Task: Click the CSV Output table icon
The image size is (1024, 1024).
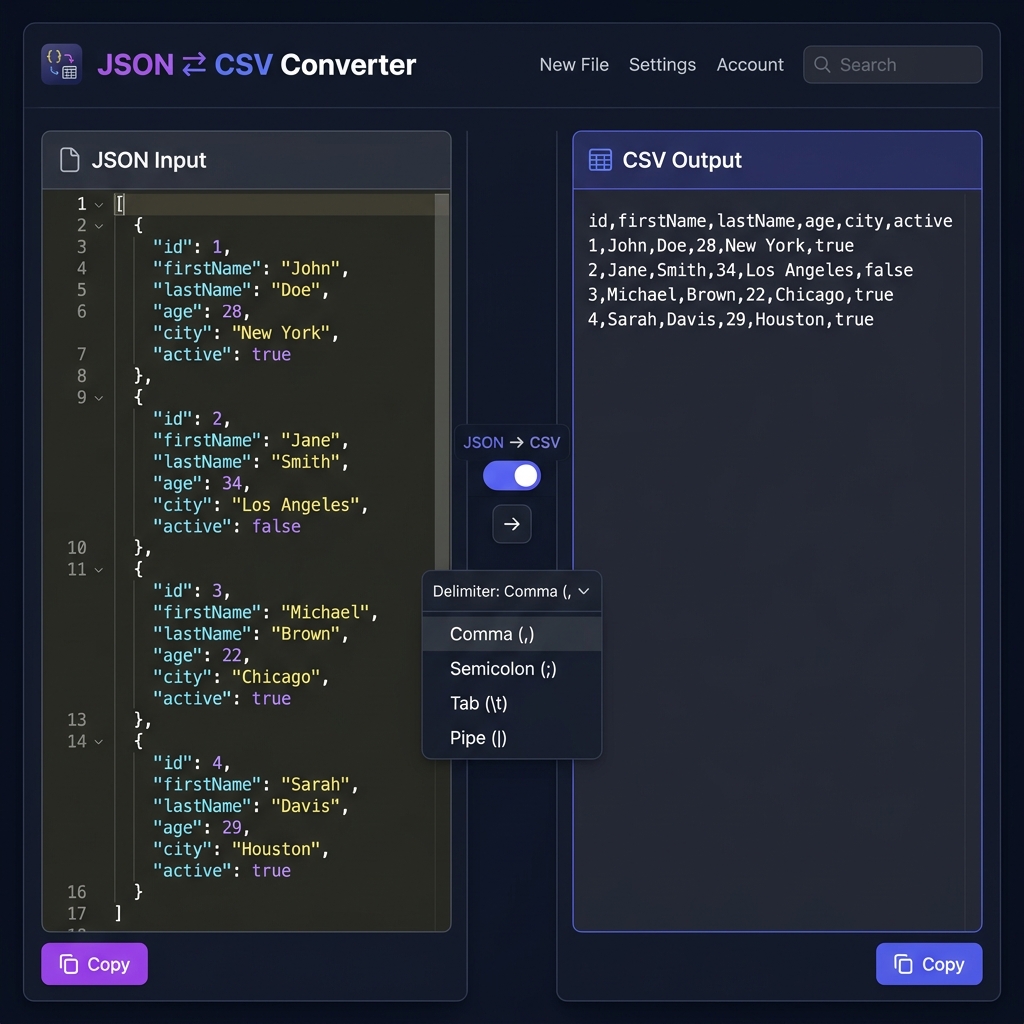Action: coord(600,160)
